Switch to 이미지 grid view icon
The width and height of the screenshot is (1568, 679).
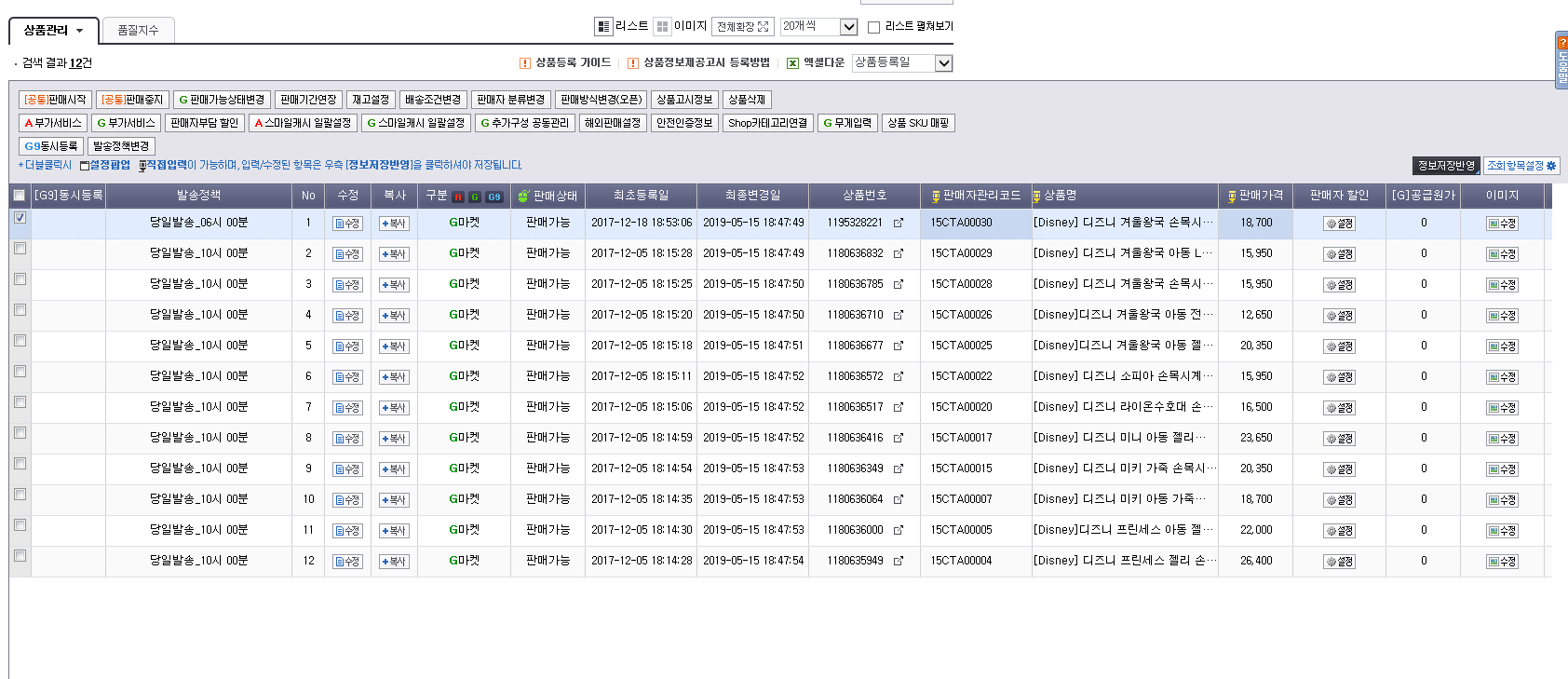pyautogui.click(x=662, y=27)
